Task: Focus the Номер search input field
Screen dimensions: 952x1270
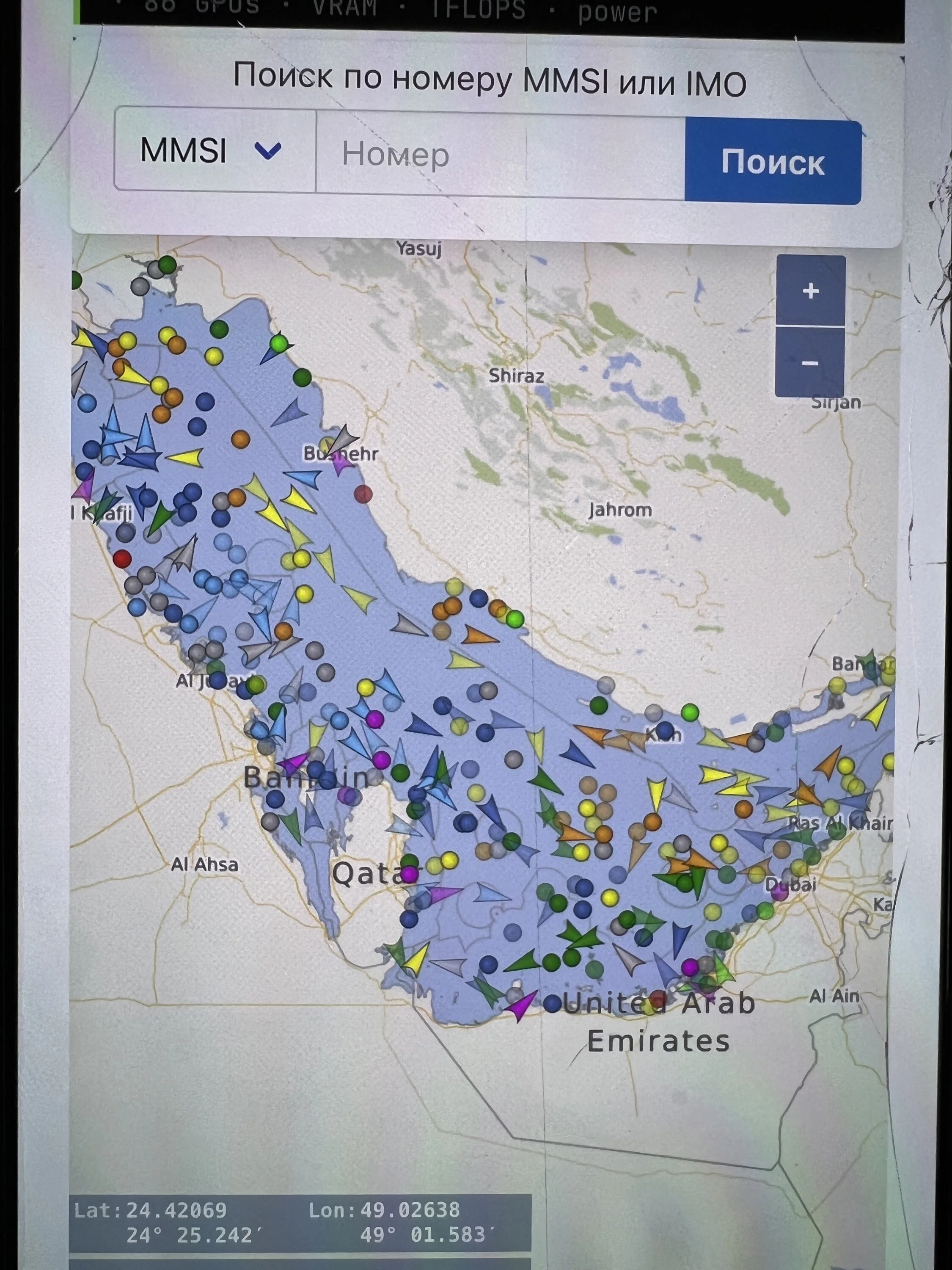Action: [501, 155]
